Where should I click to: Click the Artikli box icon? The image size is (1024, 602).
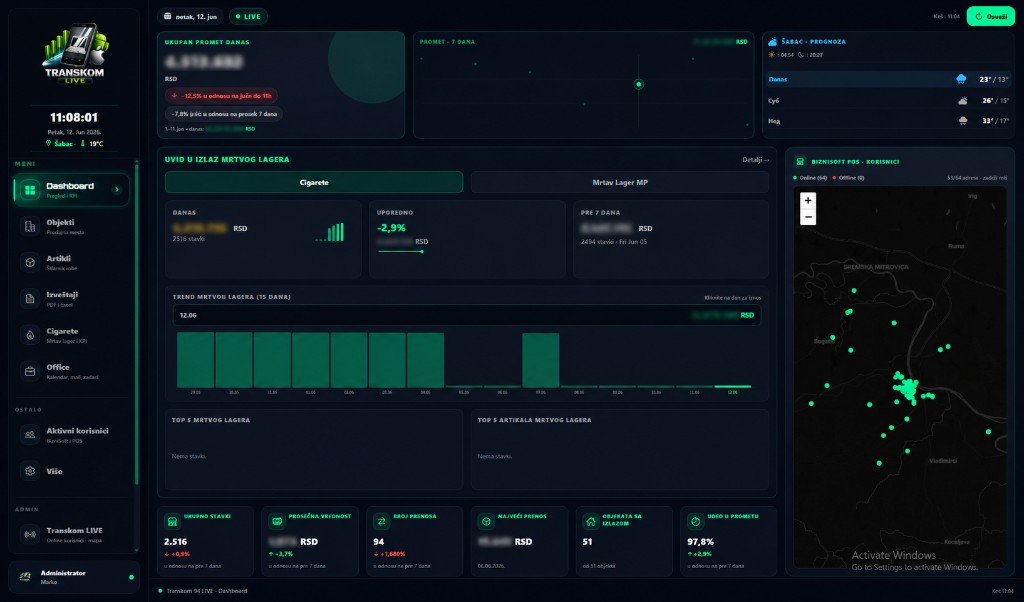tap(30, 262)
